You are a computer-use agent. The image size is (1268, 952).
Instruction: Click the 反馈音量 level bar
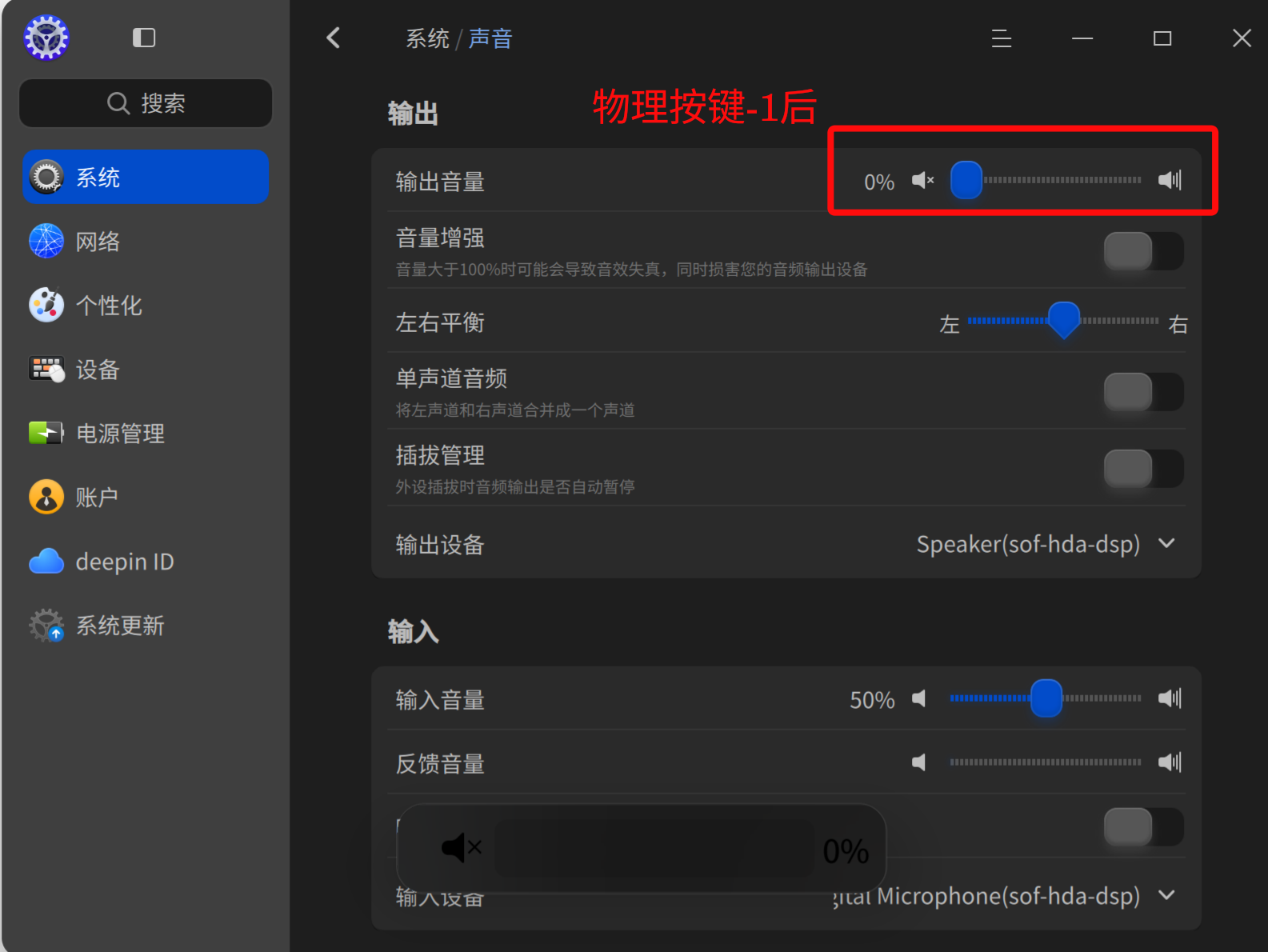point(1046,762)
